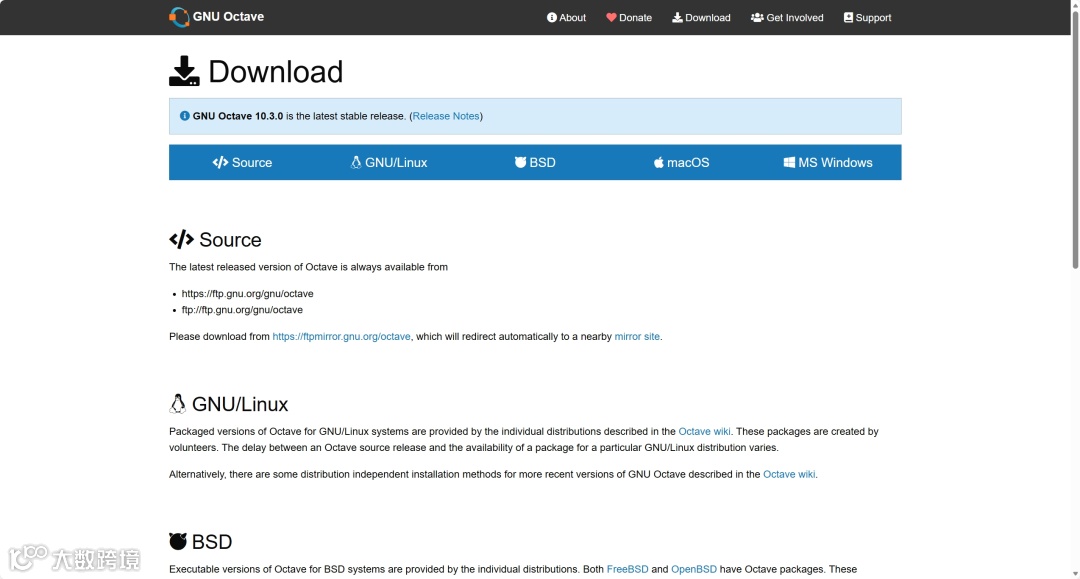
Task: Visit the OpenBSD link
Action: tap(694, 569)
